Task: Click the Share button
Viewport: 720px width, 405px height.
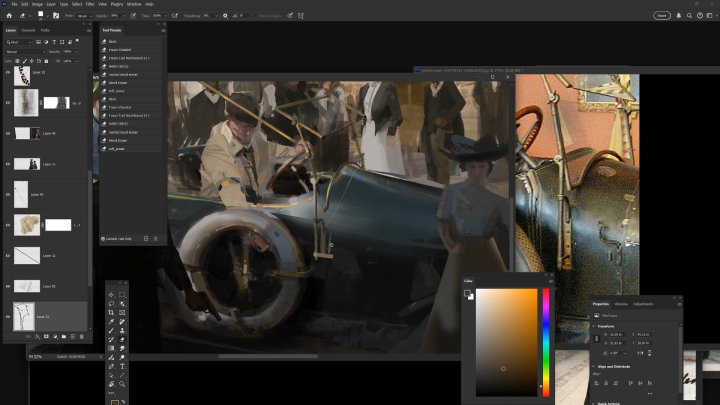Action: [662, 16]
